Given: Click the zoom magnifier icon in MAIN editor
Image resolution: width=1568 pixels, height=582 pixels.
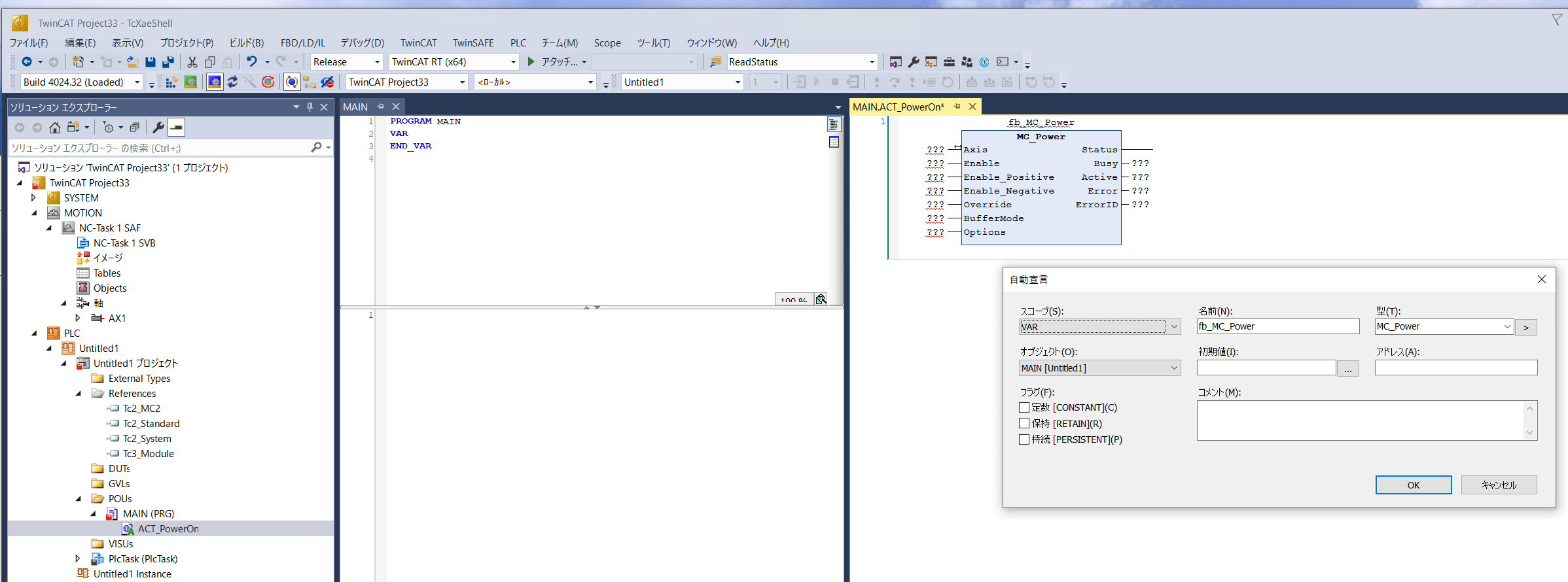Looking at the screenshot, I should (x=821, y=300).
